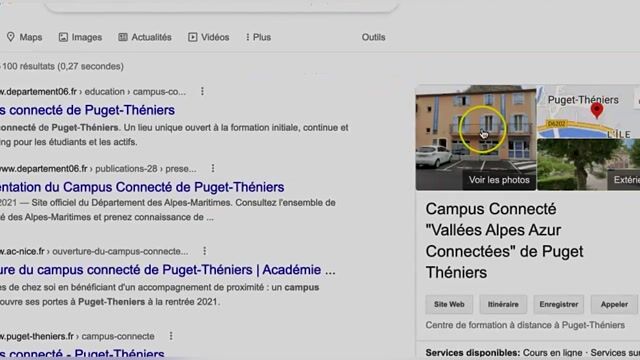
Task: Click the Voir les photos overlay
Action: [x=499, y=180]
